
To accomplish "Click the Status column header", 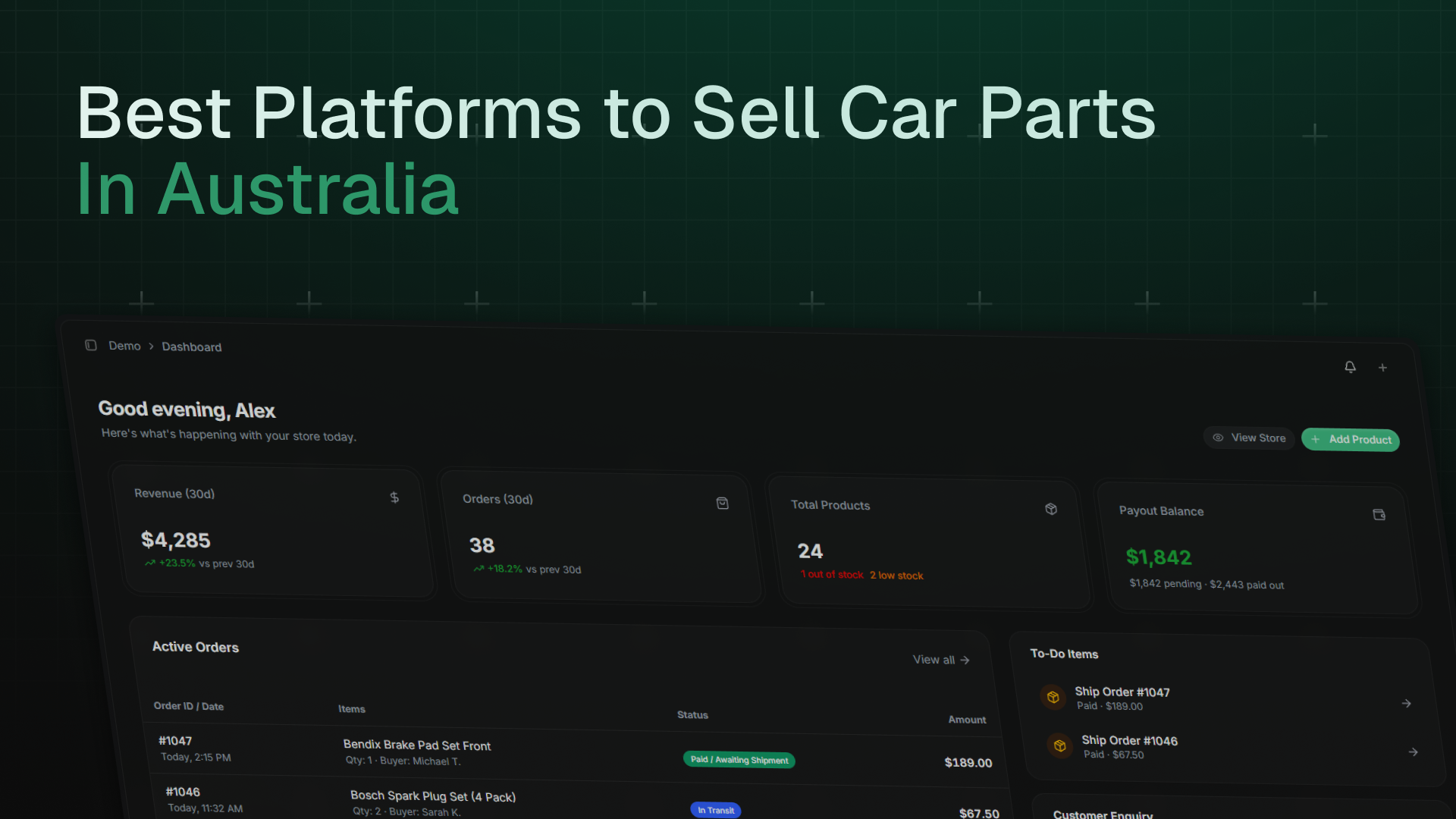I will coord(692,715).
